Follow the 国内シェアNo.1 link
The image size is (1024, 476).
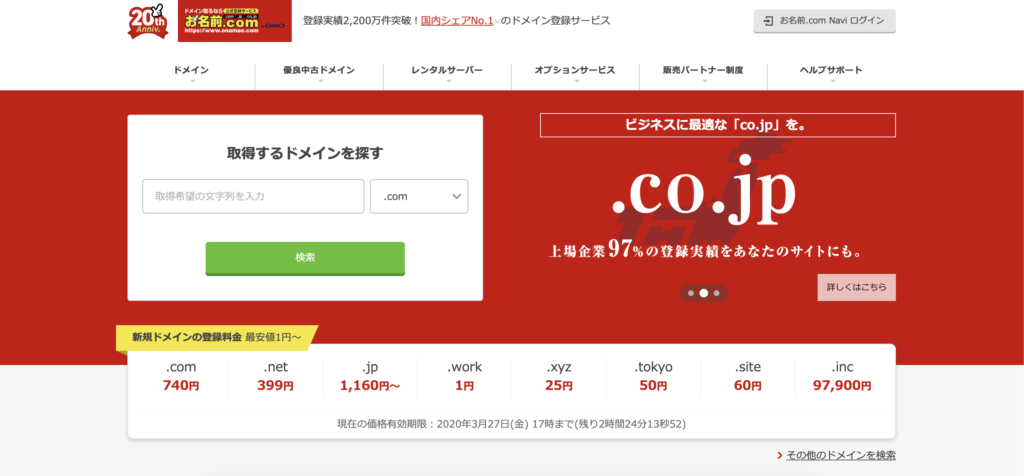(457, 20)
